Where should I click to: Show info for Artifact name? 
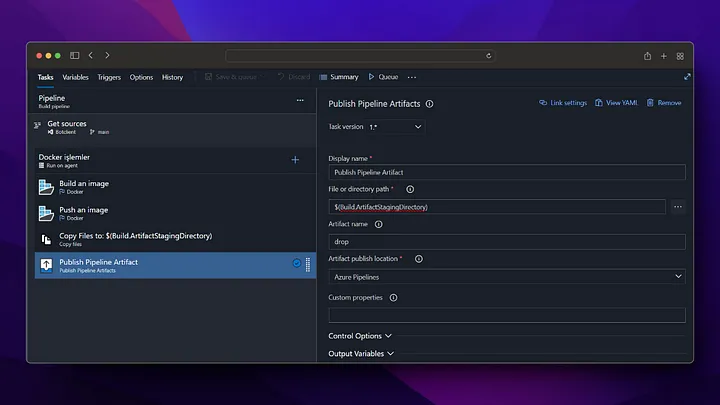[378, 224]
